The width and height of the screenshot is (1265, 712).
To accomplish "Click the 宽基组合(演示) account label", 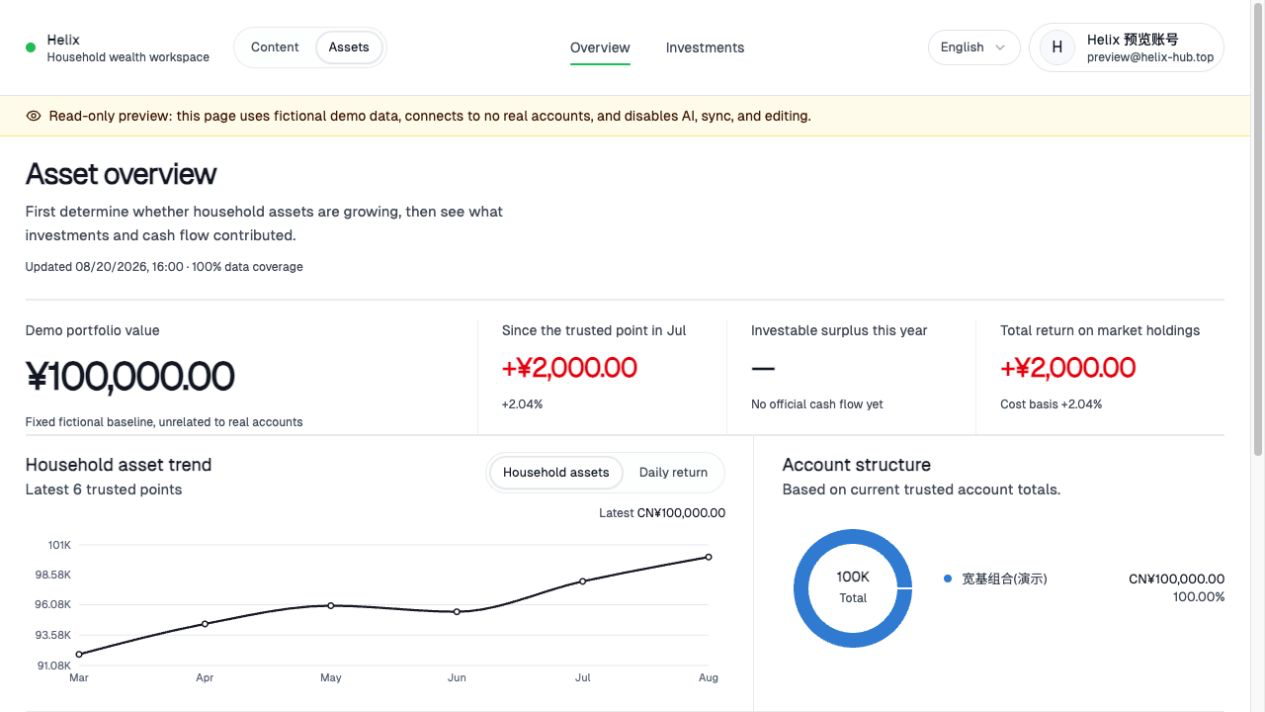I will (1004, 579).
